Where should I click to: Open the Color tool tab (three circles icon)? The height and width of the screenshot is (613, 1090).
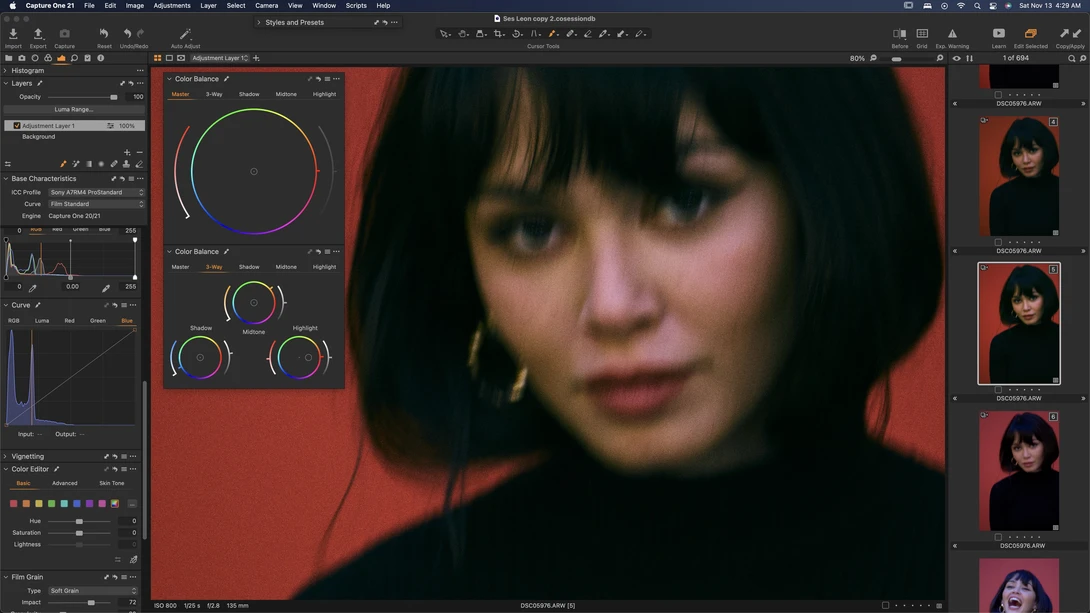click(48, 58)
